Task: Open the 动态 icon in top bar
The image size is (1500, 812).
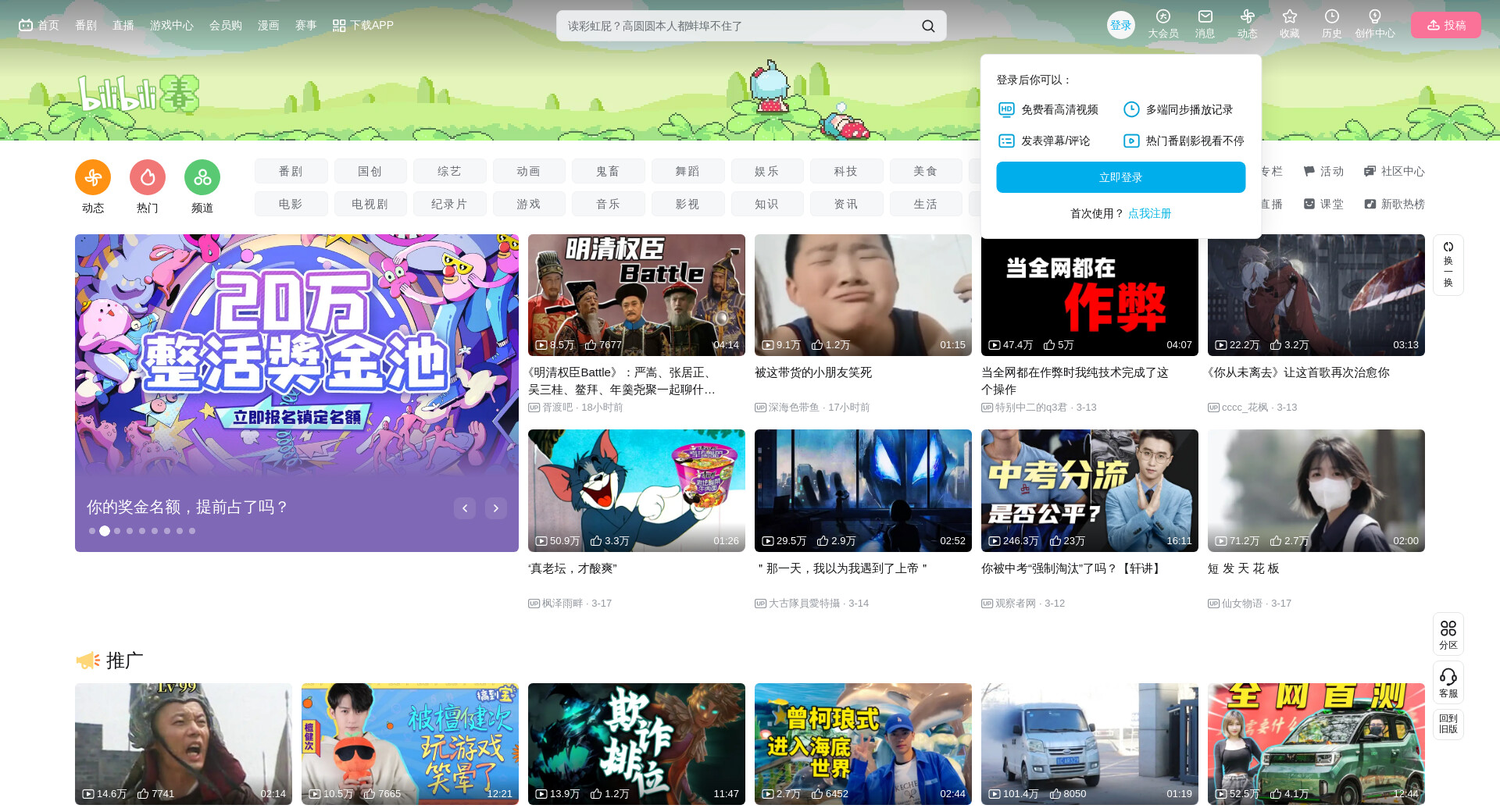Action: [1247, 16]
